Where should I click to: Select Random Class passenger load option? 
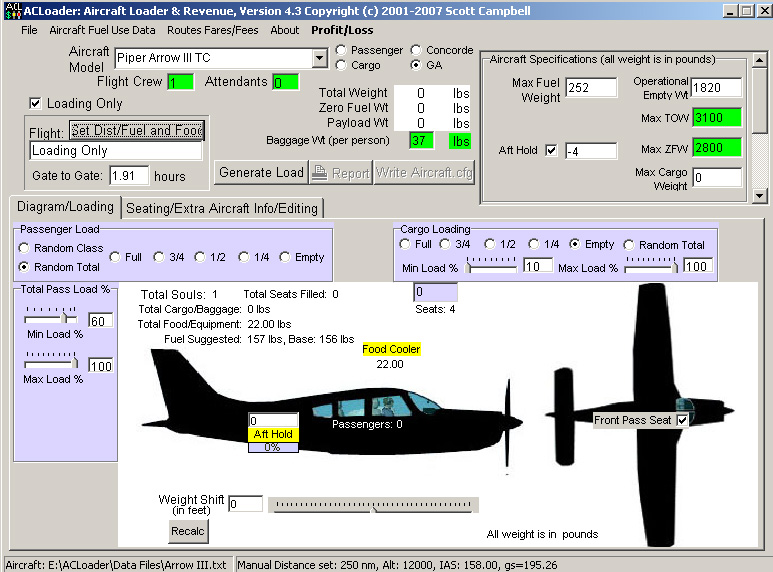tap(25, 248)
